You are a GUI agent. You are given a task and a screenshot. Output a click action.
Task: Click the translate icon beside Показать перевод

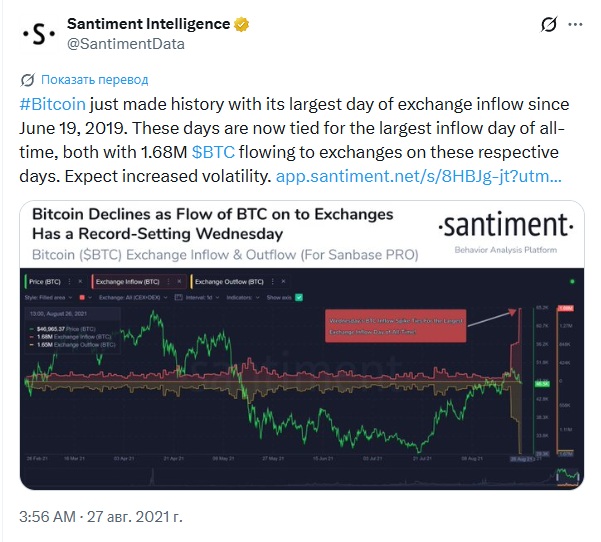(x=28, y=80)
